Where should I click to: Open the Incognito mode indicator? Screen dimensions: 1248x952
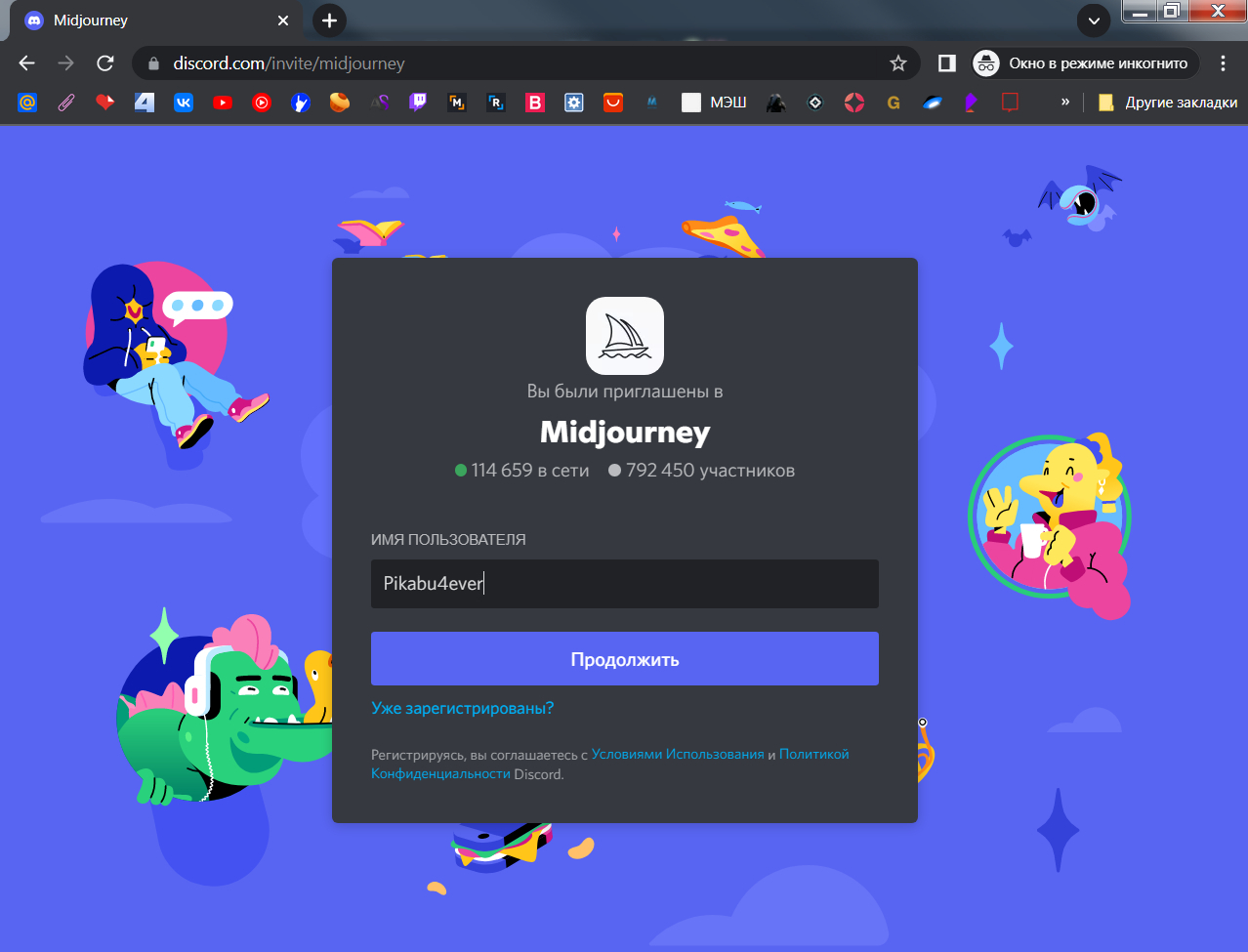(1086, 63)
